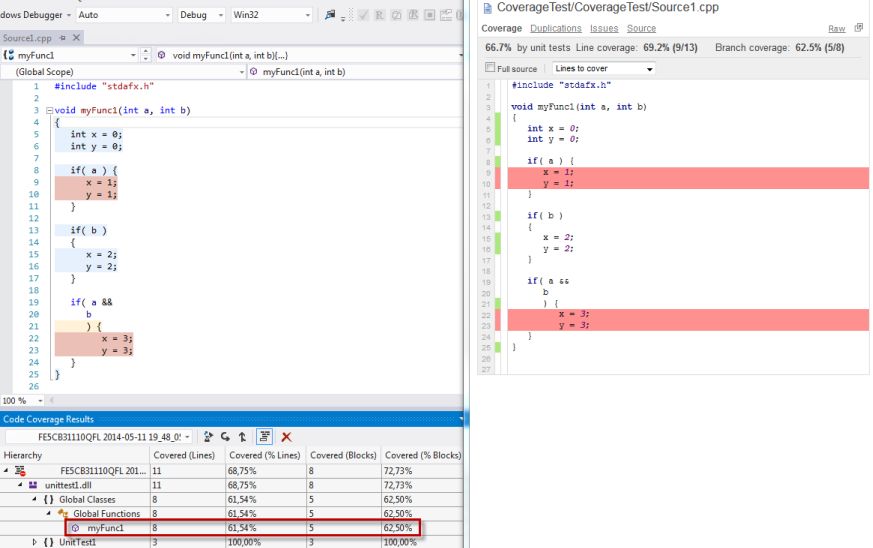Viewport: 873px width, 548px height.
Task: Toggle the show code coverage coloring button
Action: (x=264, y=437)
